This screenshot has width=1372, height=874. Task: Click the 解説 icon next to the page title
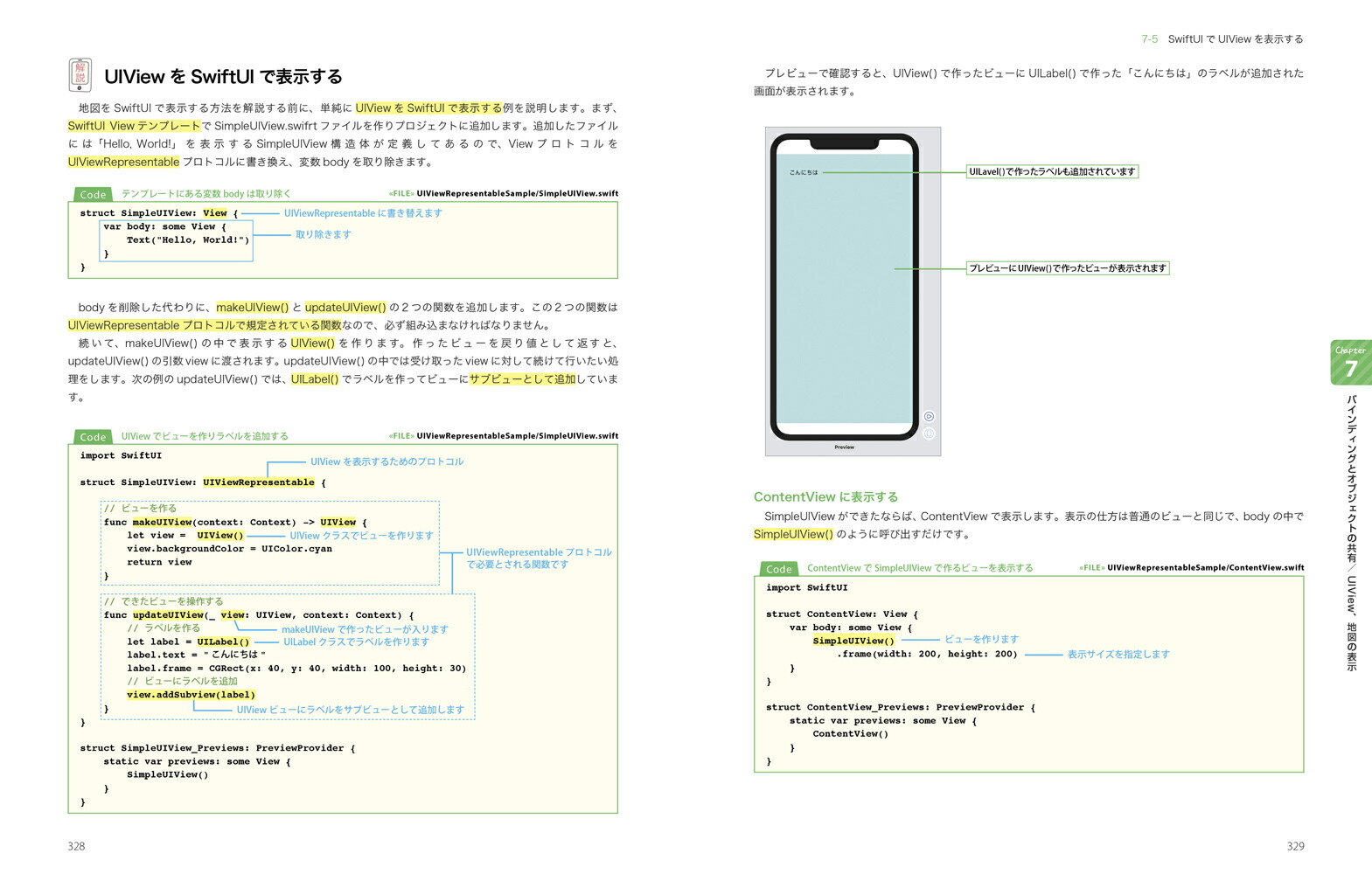(x=80, y=75)
